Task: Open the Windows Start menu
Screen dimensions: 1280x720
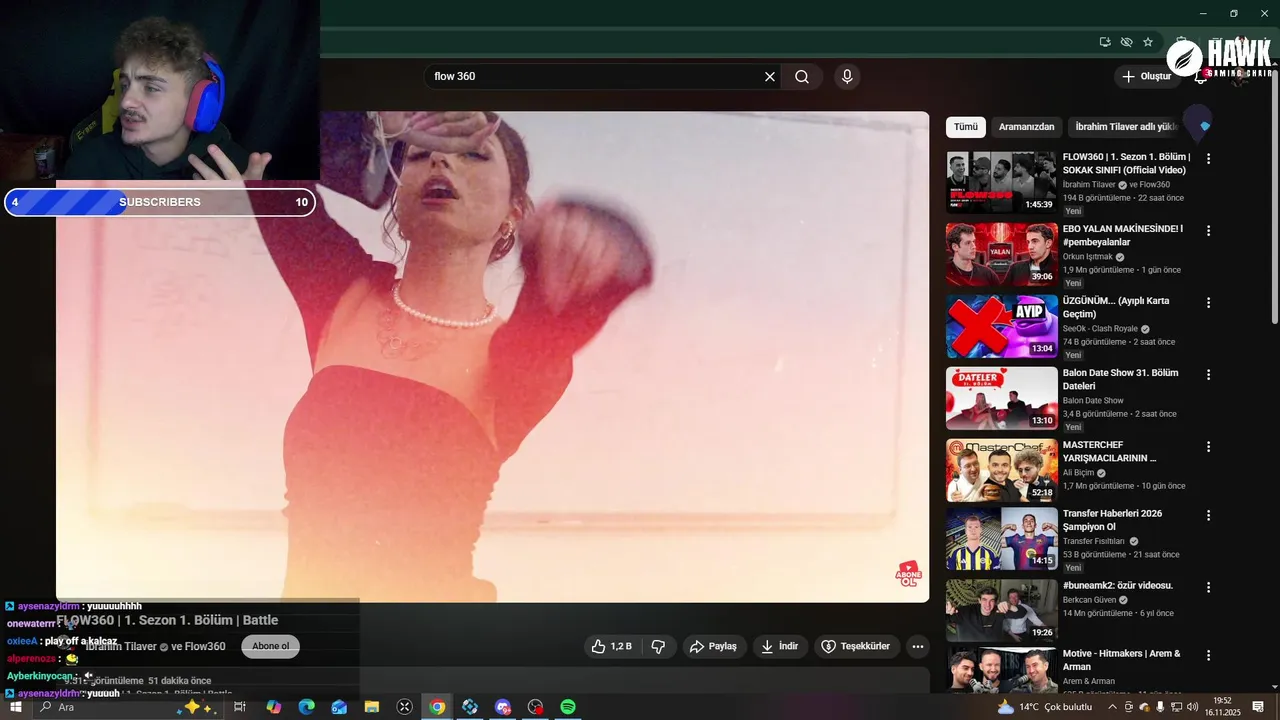Action: click(x=14, y=707)
